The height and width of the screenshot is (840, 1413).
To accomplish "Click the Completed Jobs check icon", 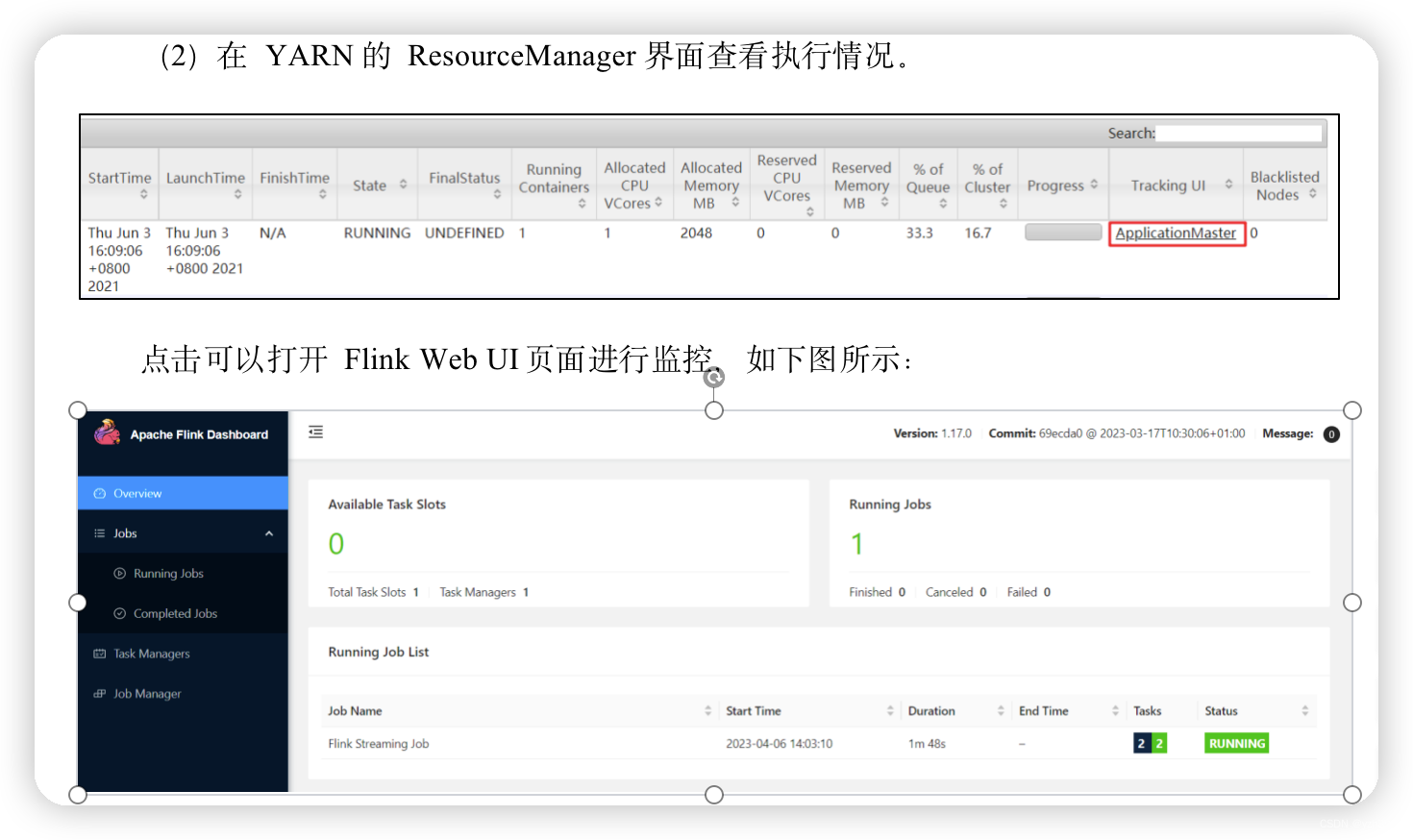I will [x=120, y=614].
